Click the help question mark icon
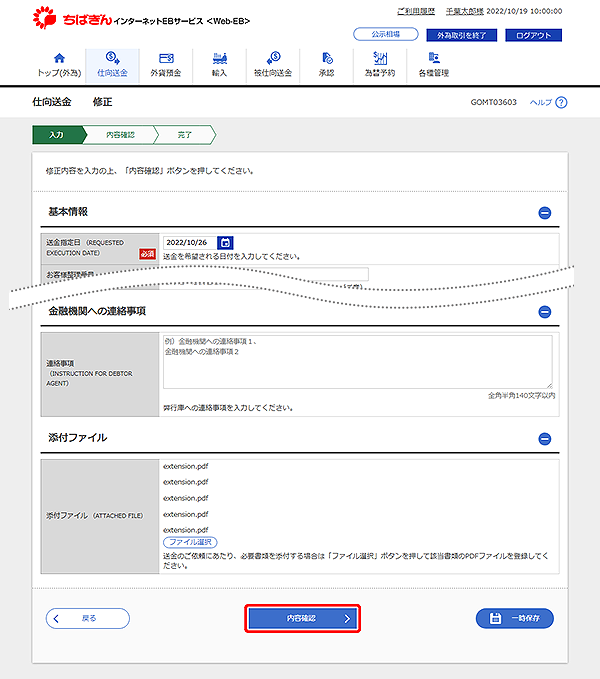 click(x=561, y=102)
